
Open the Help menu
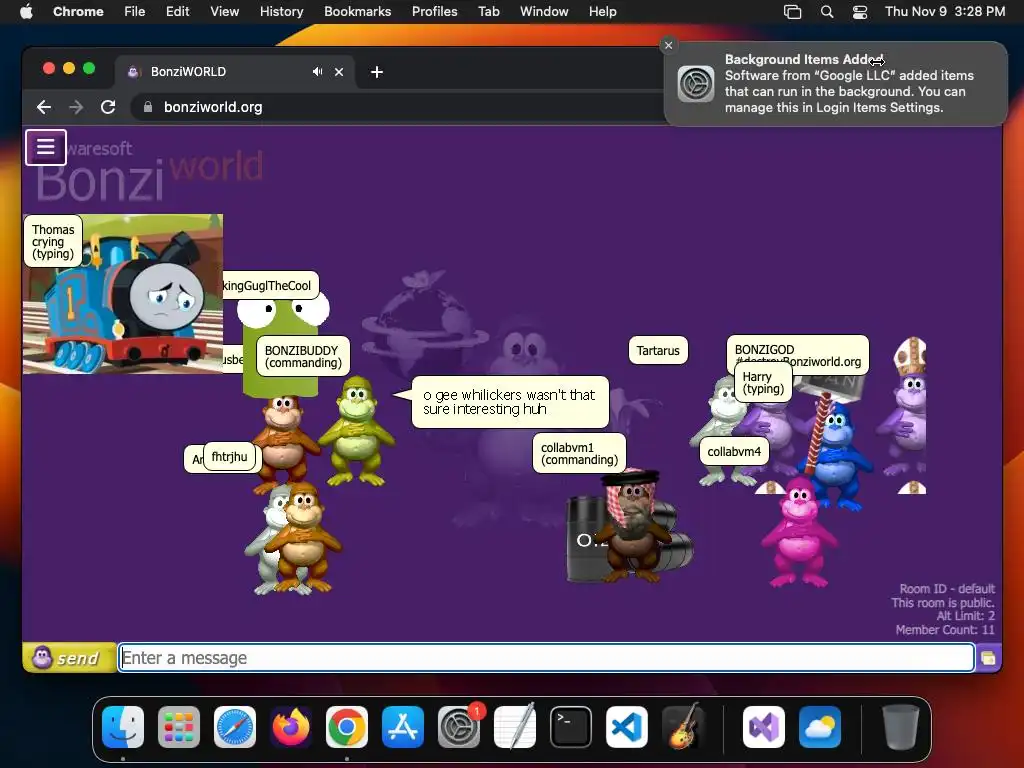[602, 11]
